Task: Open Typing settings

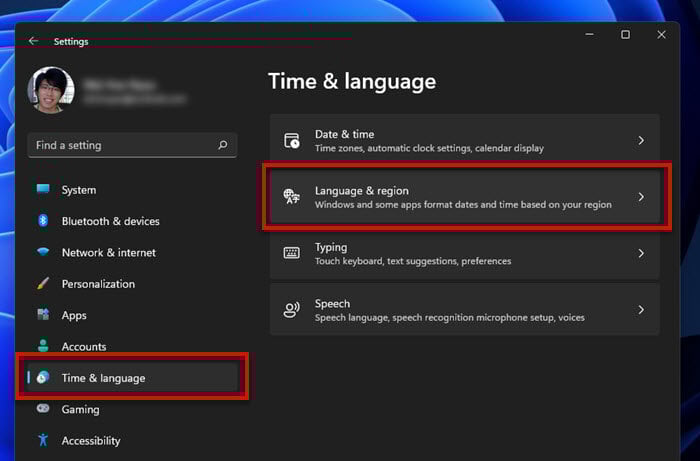Action: click(465, 253)
